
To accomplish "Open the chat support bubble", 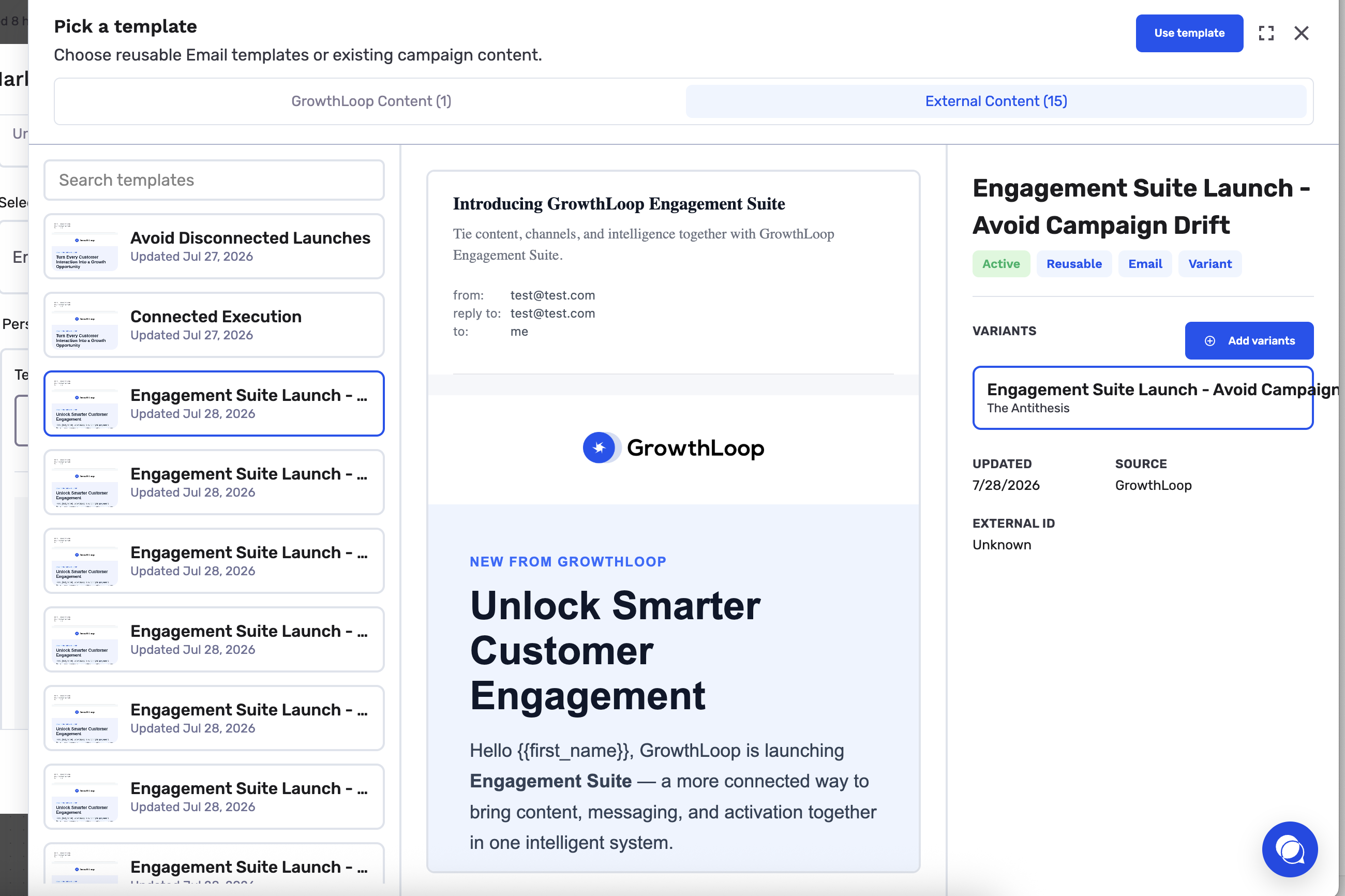I will [1290, 849].
